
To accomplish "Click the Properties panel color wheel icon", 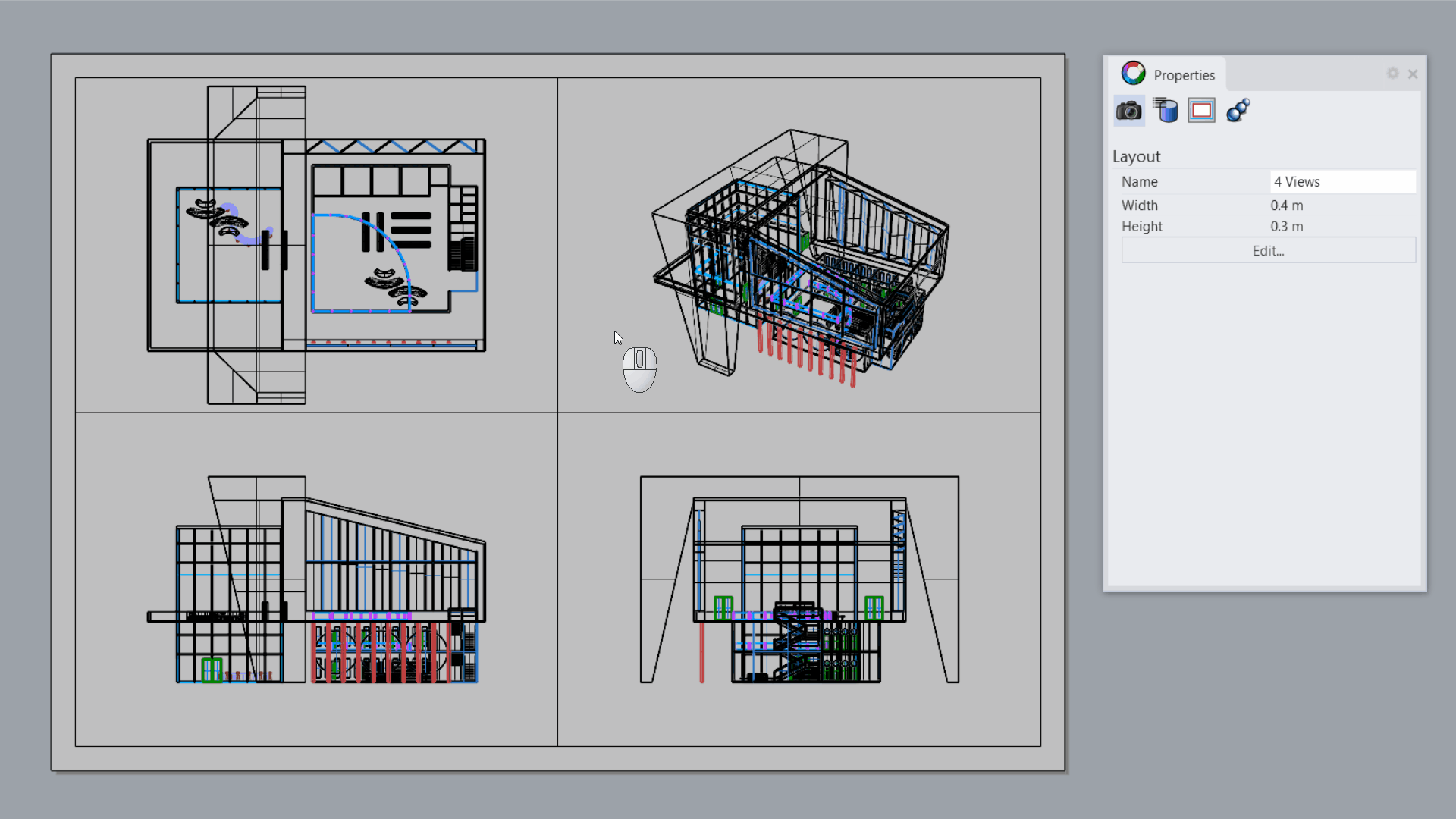I will coord(1134,74).
